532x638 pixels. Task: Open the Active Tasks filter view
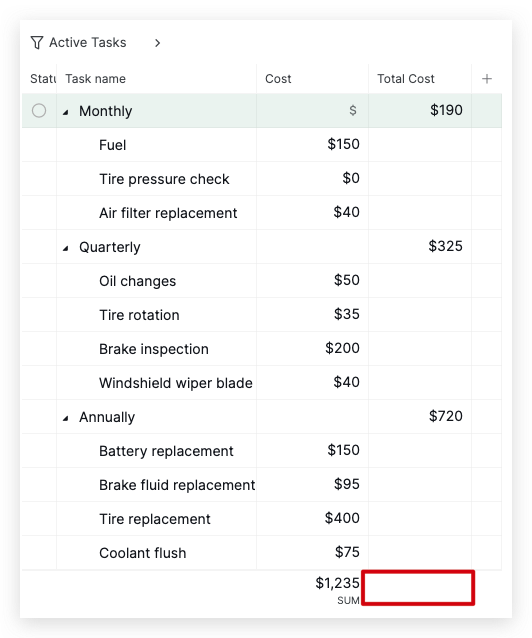point(88,42)
